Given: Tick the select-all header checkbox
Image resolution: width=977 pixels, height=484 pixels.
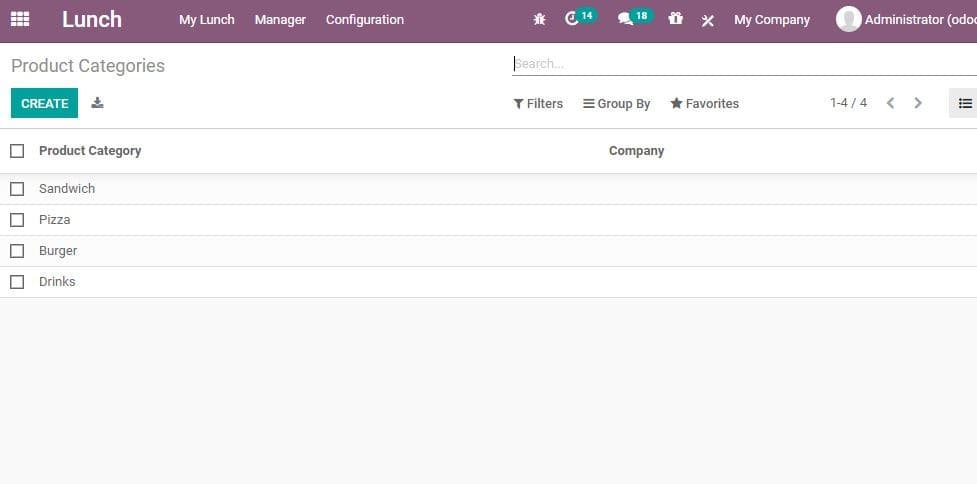Looking at the screenshot, I should click(x=17, y=151).
